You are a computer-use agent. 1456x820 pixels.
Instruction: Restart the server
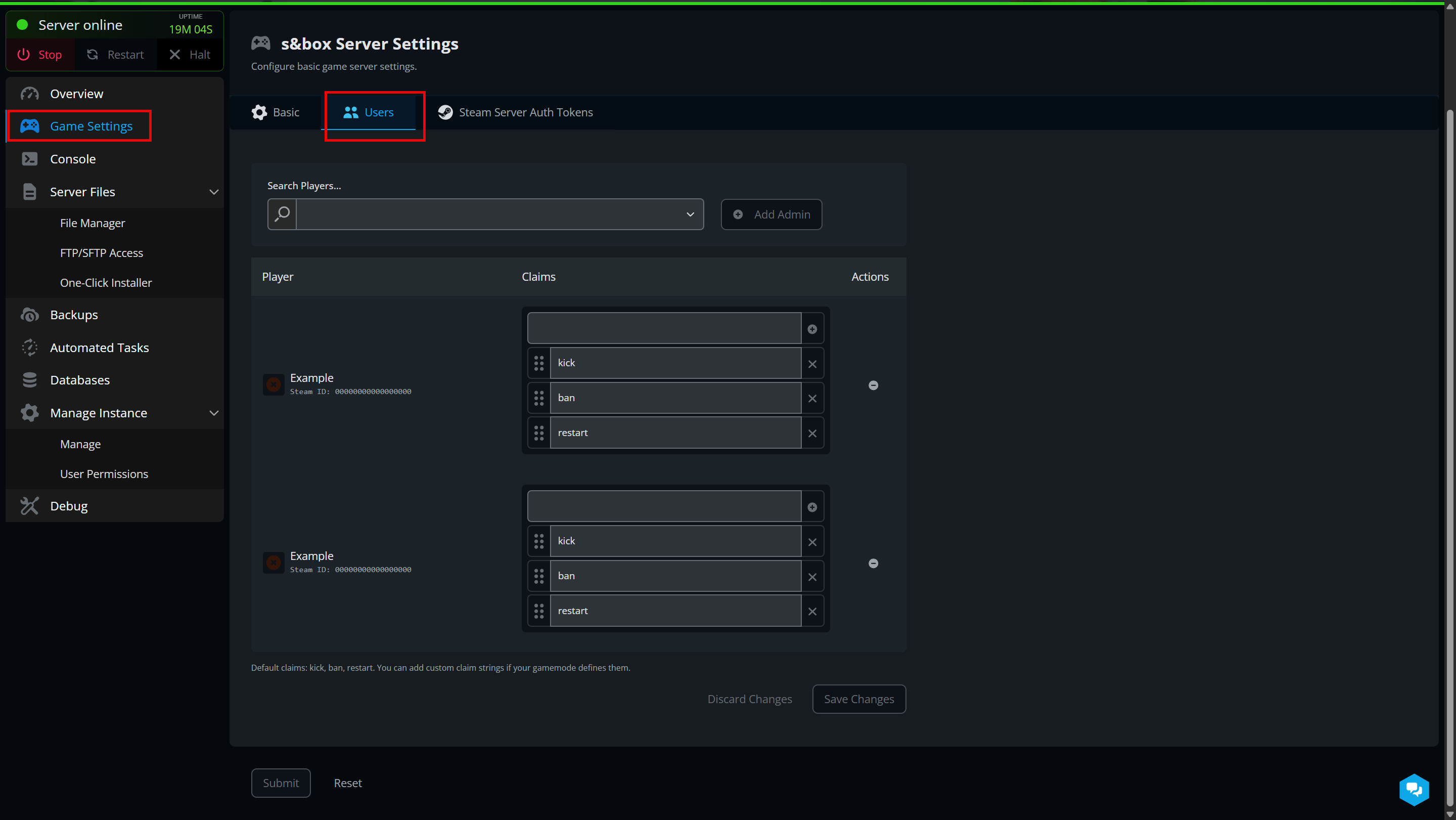(115, 54)
